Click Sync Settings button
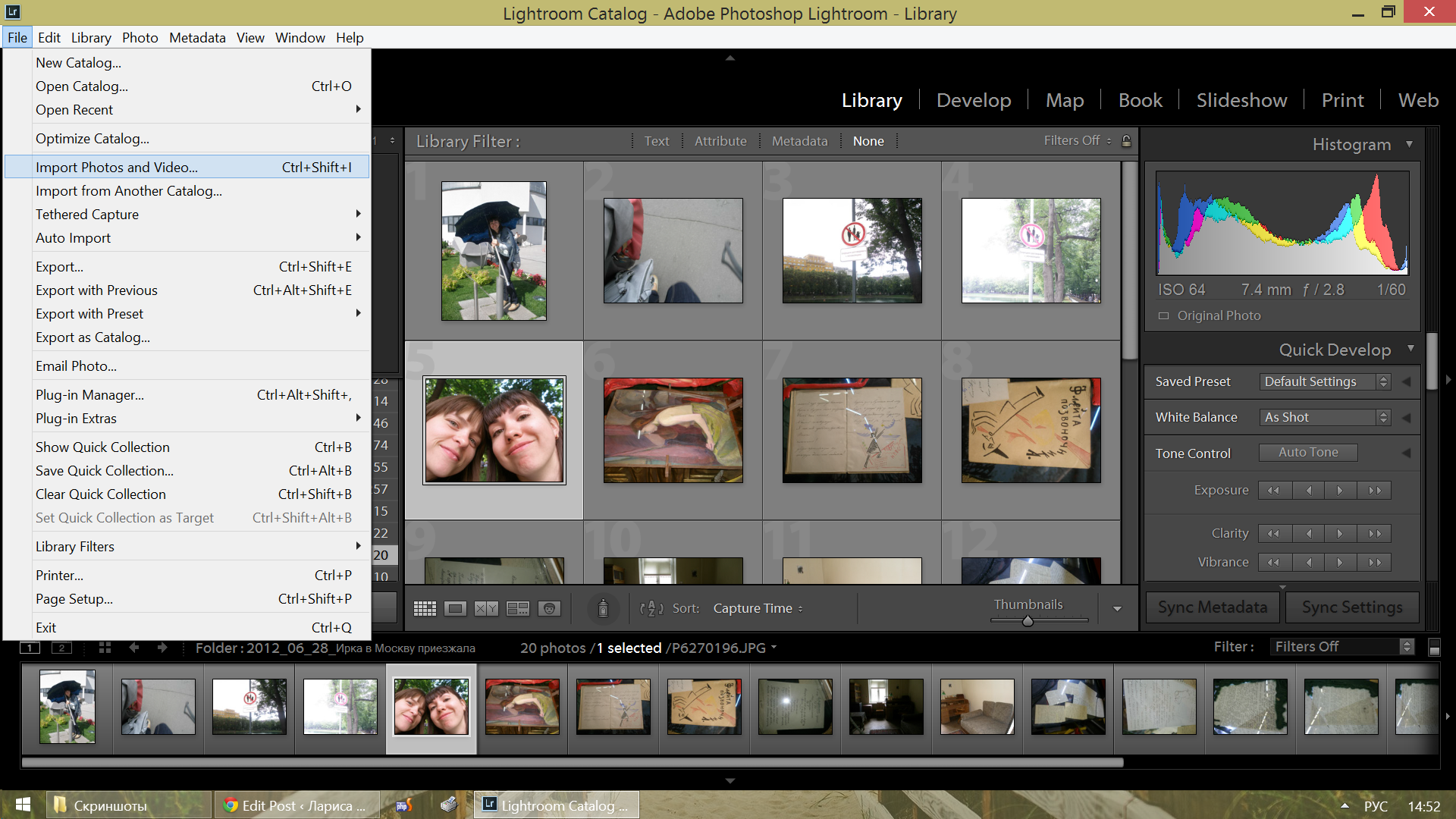1456x819 pixels. (1352, 607)
